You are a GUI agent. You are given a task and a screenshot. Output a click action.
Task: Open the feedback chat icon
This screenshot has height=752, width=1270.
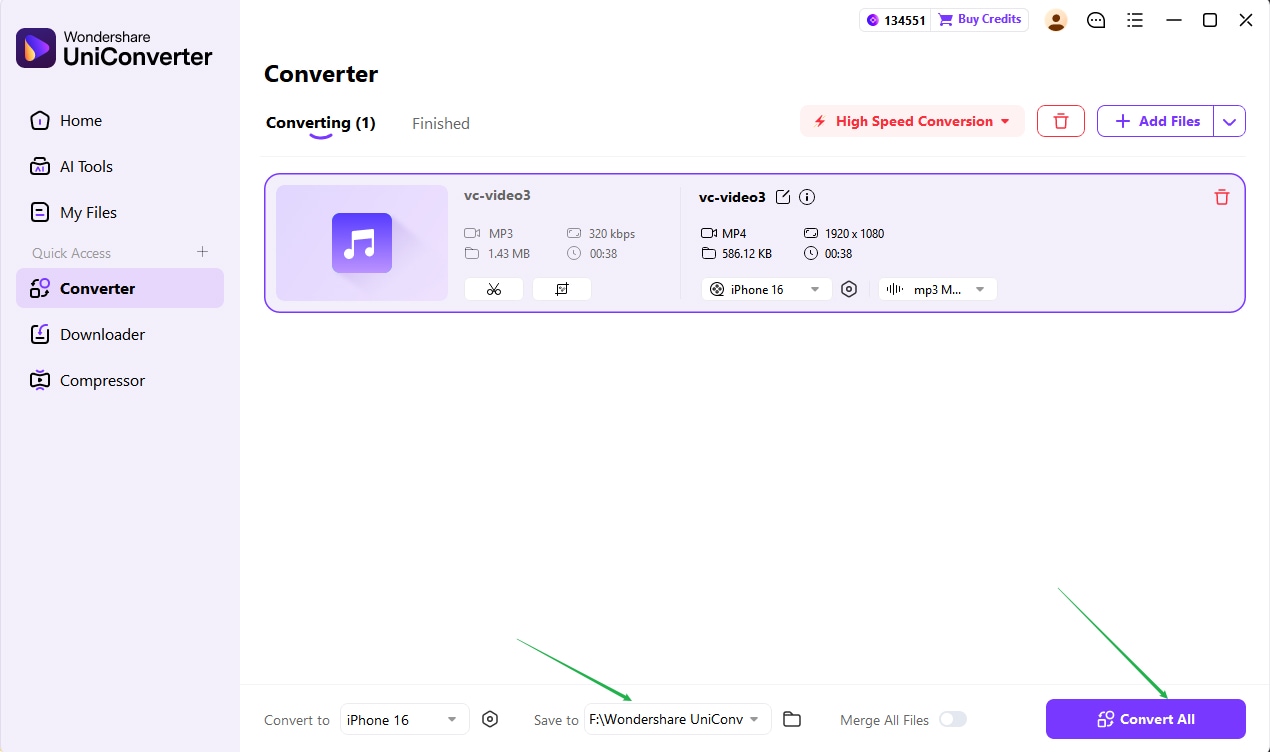coord(1096,20)
